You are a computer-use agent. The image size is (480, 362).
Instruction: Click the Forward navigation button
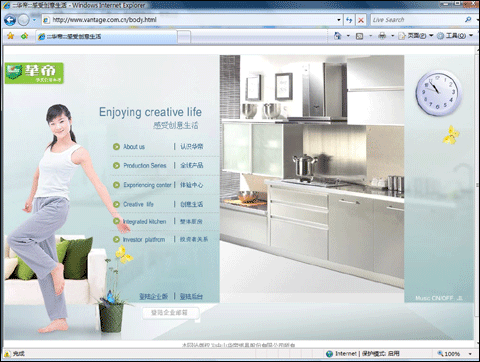click(x=23, y=20)
